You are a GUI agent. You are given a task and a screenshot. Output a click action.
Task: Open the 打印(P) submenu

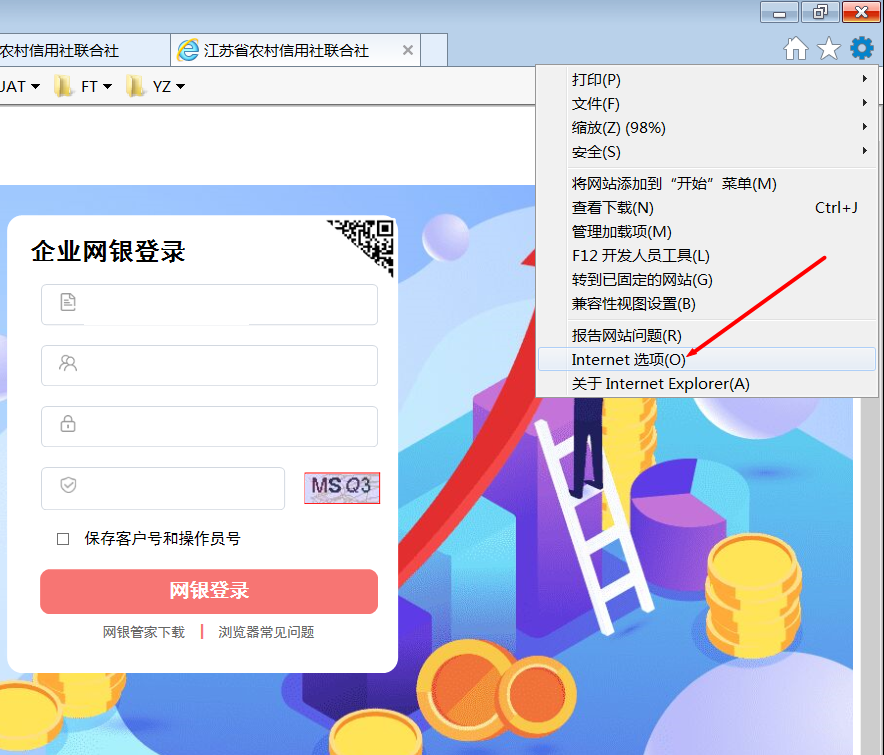pyautogui.click(x=708, y=80)
